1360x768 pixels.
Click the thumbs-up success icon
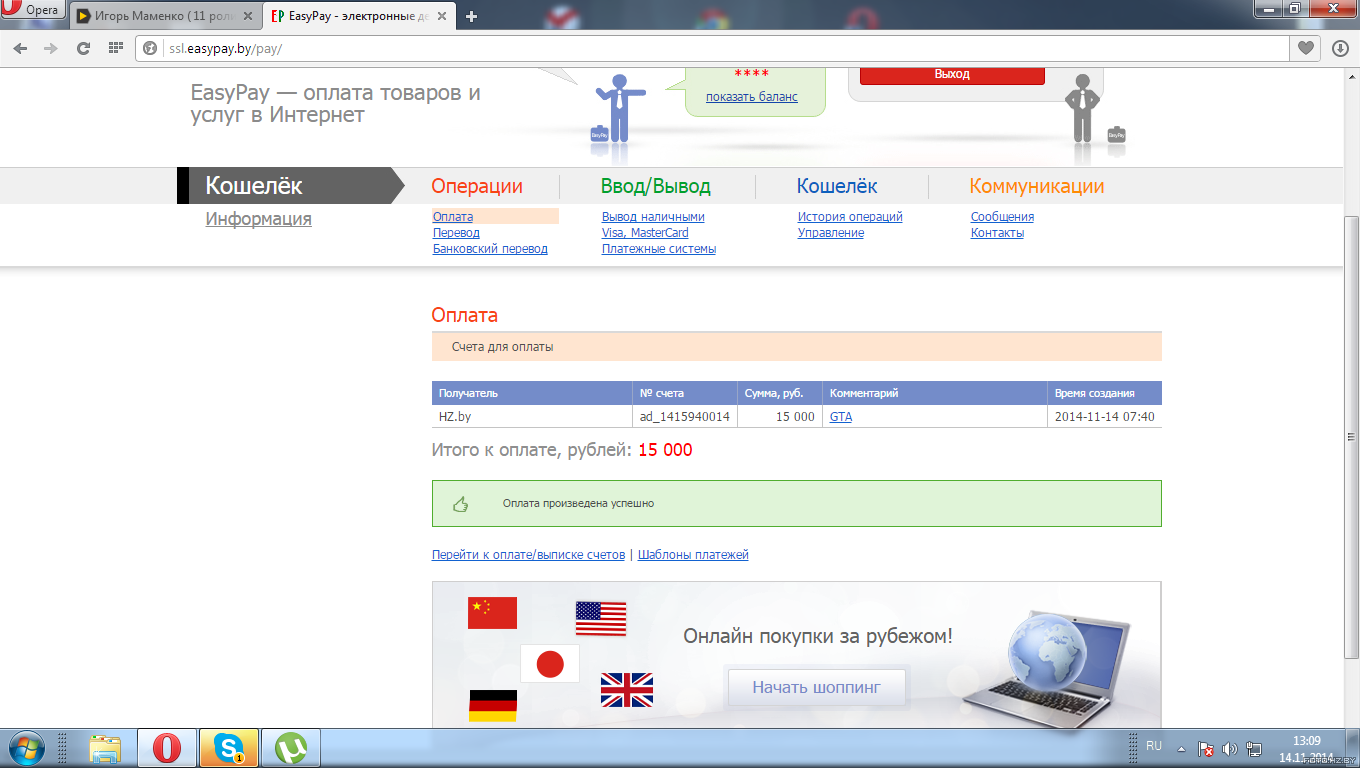[461, 504]
